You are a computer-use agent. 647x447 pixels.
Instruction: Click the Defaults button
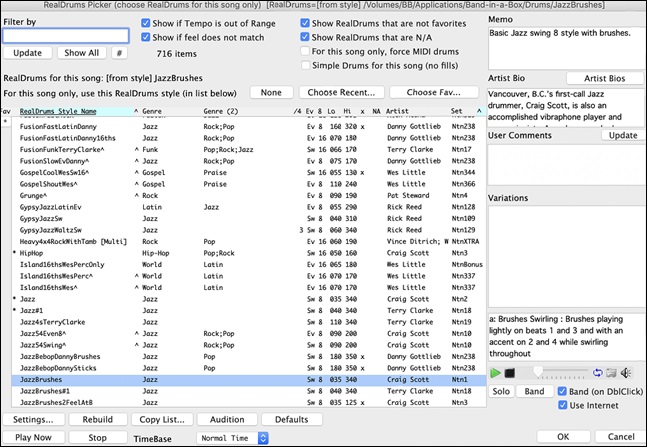coord(292,419)
